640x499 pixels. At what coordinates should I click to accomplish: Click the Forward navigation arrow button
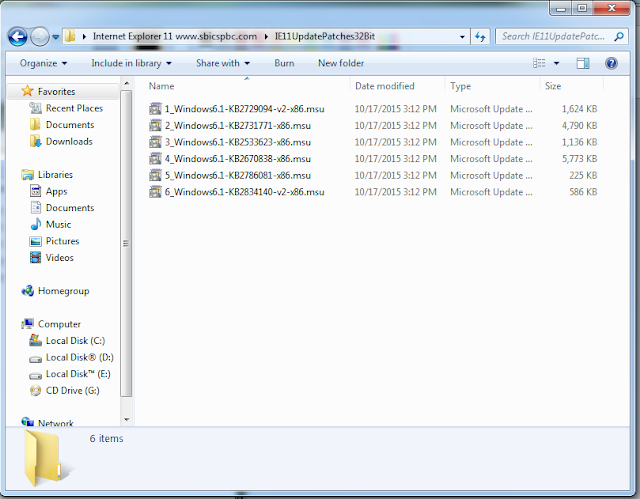click(40, 37)
